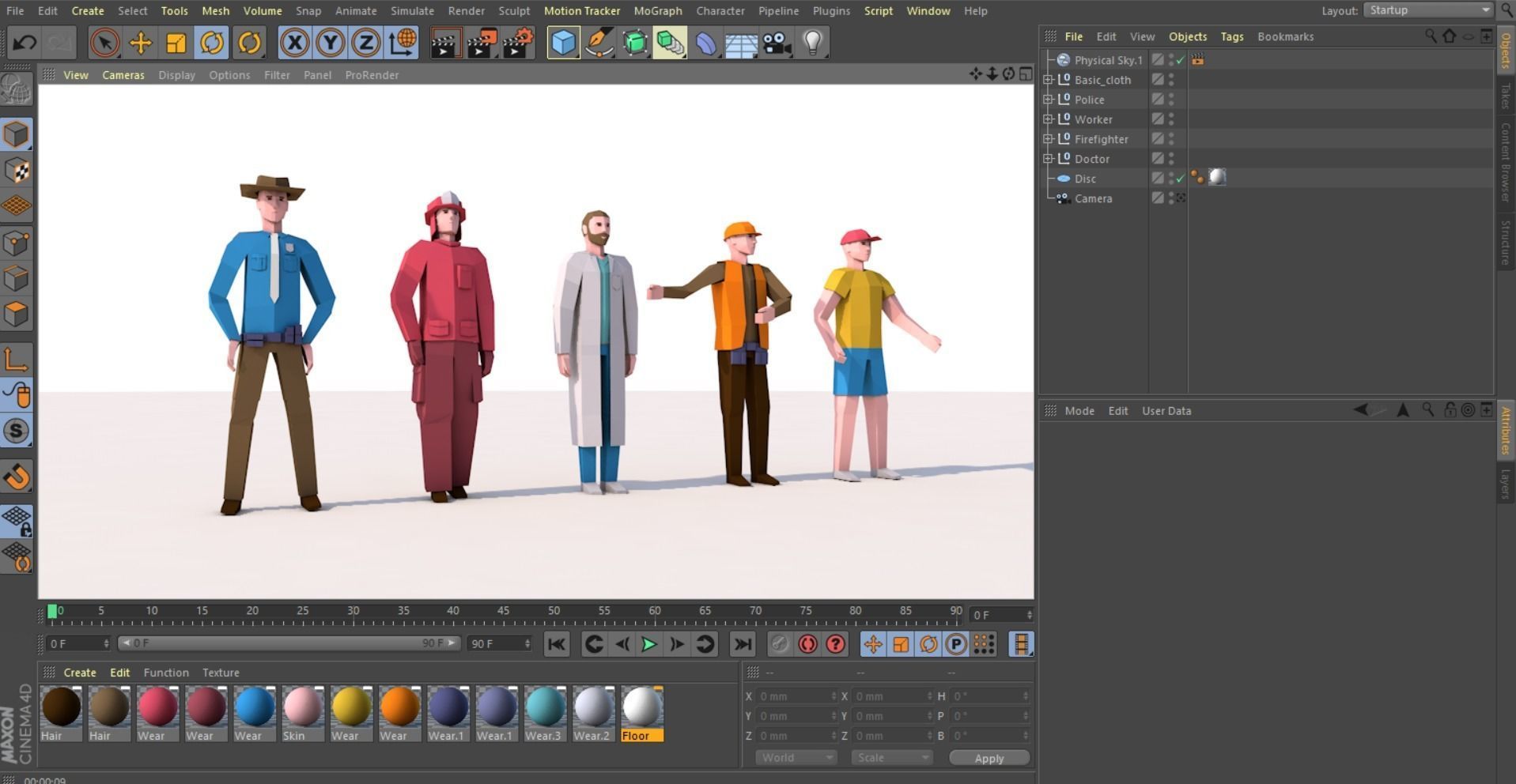Screen dimensions: 1516x784
Task: Click the Subdivision Surface generator icon
Action: coord(634,43)
